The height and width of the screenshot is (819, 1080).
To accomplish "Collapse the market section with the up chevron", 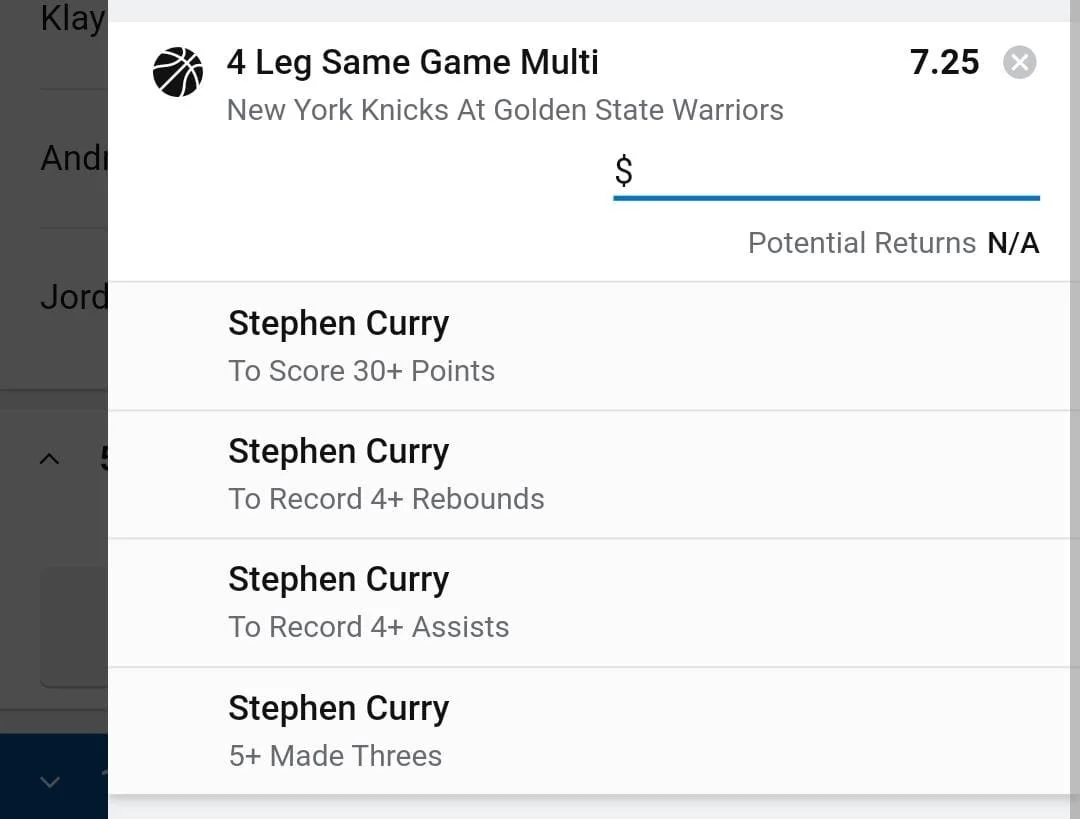I will [49, 459].
